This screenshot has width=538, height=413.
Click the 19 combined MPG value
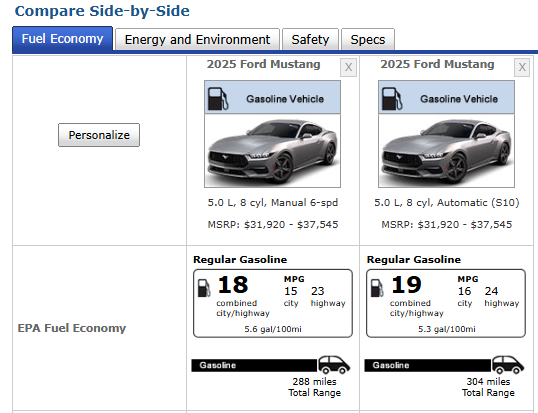click(406, 285)
